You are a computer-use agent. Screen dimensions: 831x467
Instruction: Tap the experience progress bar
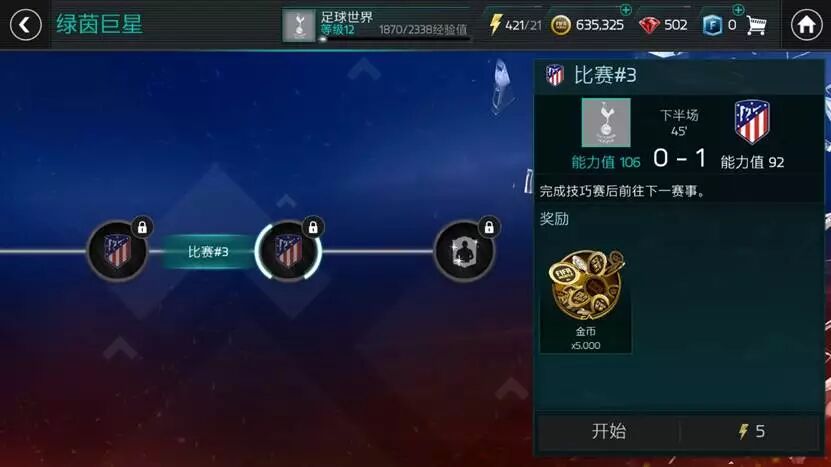tap(395, 39)
